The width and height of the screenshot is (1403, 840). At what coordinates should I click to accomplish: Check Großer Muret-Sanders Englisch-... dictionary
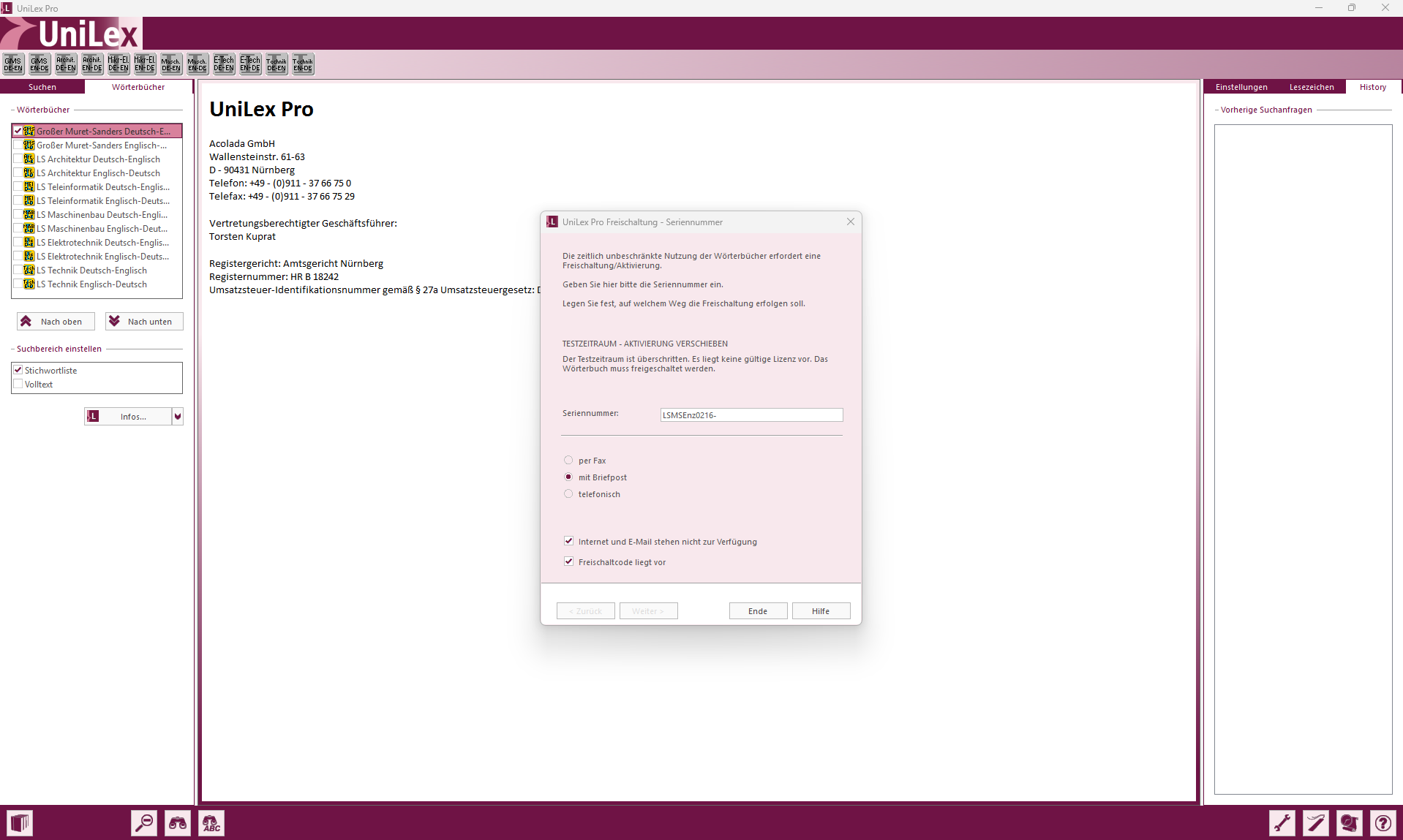pyautogui.click(x=18, y=145)
